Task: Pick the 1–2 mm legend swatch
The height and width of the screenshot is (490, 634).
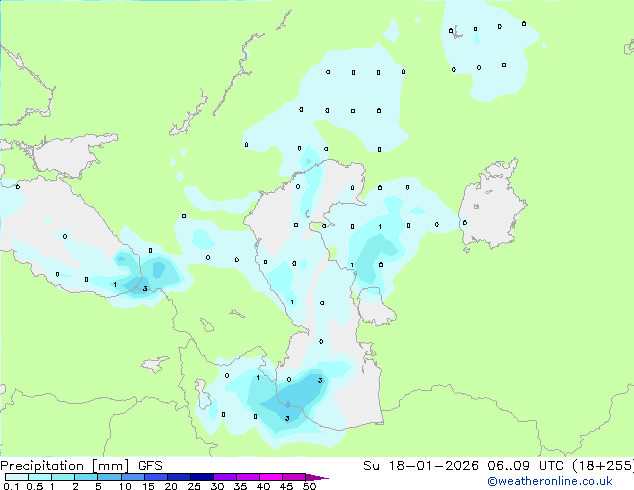Action: pyautogui.click(x=63, y=477)
